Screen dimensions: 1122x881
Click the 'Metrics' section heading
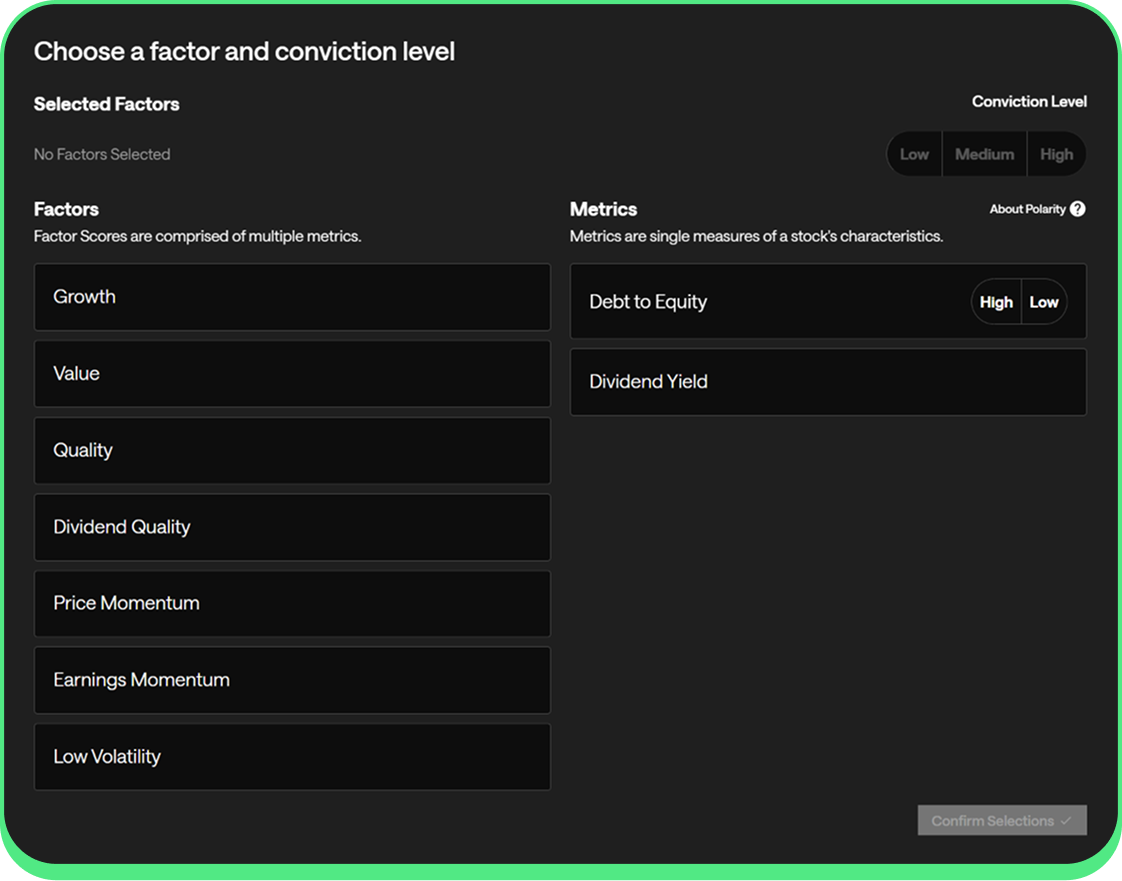coord(603,209)
